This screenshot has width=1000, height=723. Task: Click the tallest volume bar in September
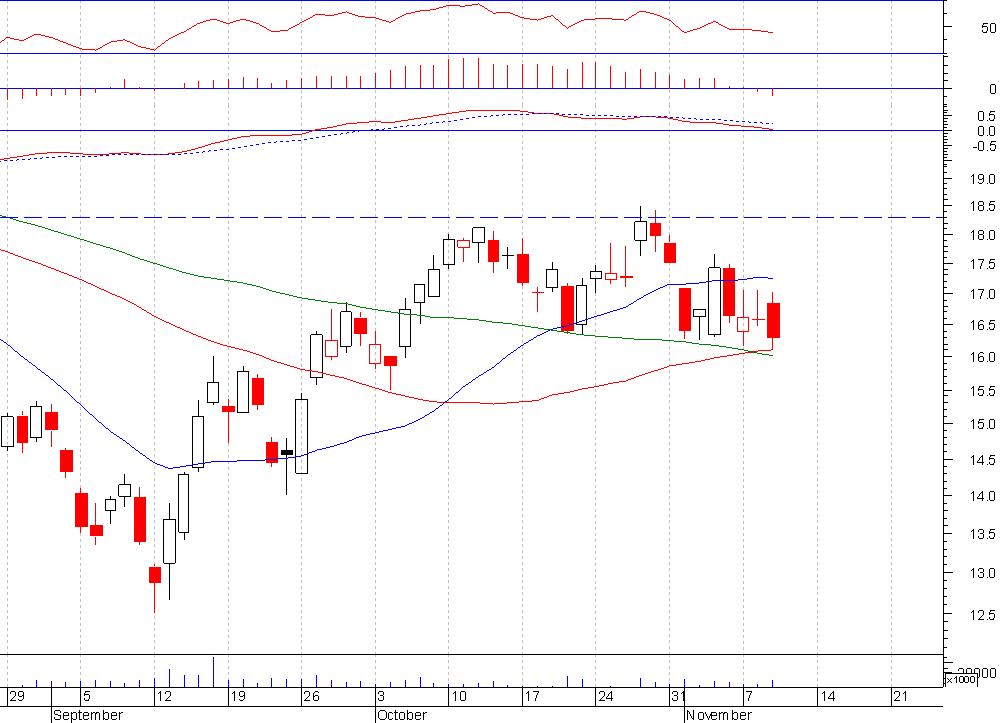(213, 671)
